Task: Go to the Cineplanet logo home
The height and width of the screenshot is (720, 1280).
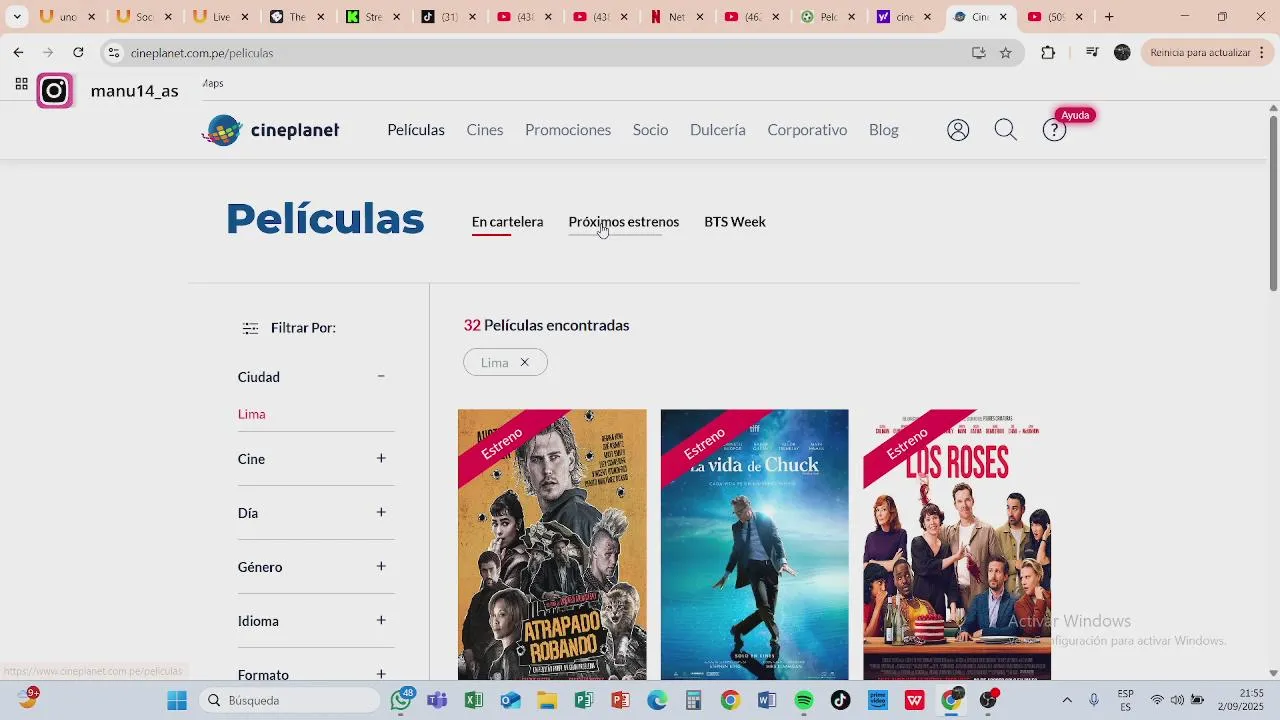Action: (271, 130)
